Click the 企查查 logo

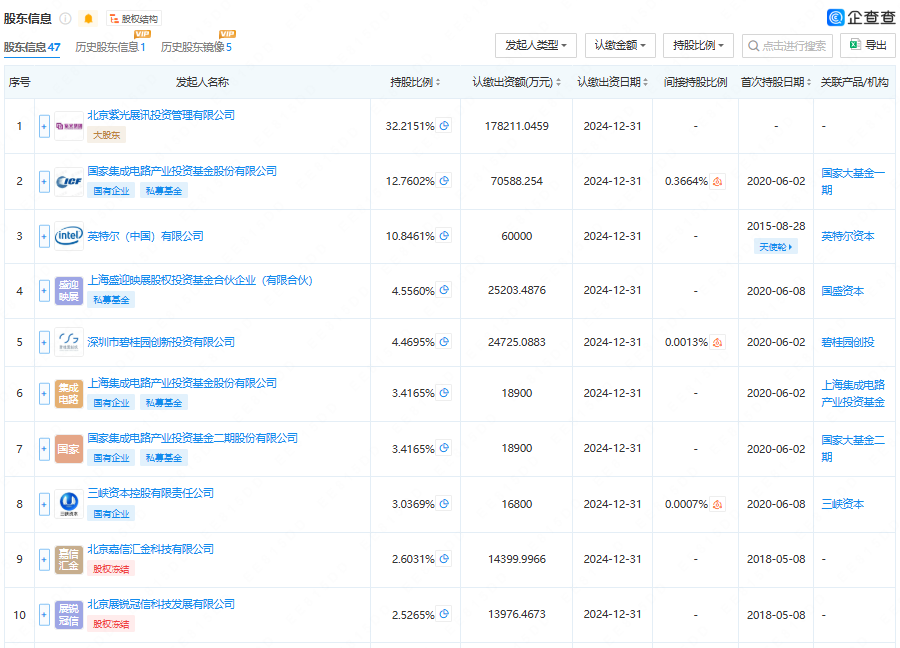coord(861,18)
